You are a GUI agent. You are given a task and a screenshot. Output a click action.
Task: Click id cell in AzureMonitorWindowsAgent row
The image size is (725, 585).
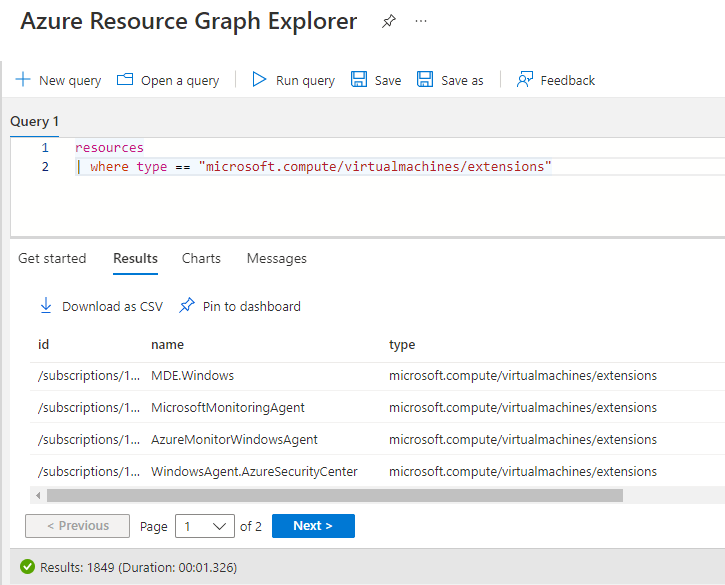tap(89, 439)
